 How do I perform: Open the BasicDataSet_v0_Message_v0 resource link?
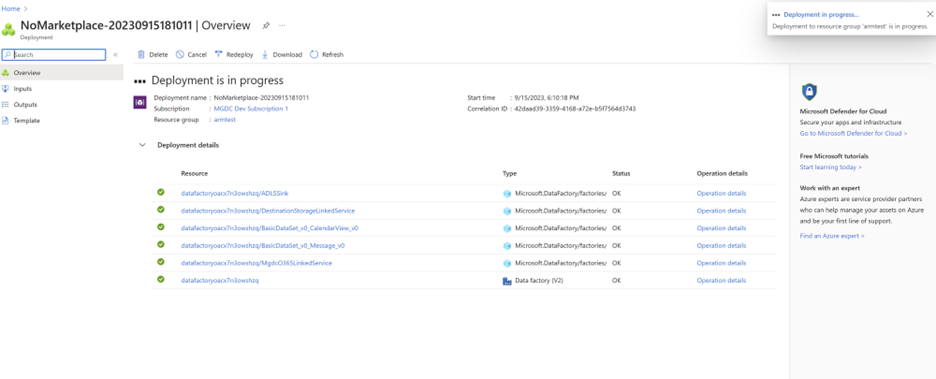[263, 245]
